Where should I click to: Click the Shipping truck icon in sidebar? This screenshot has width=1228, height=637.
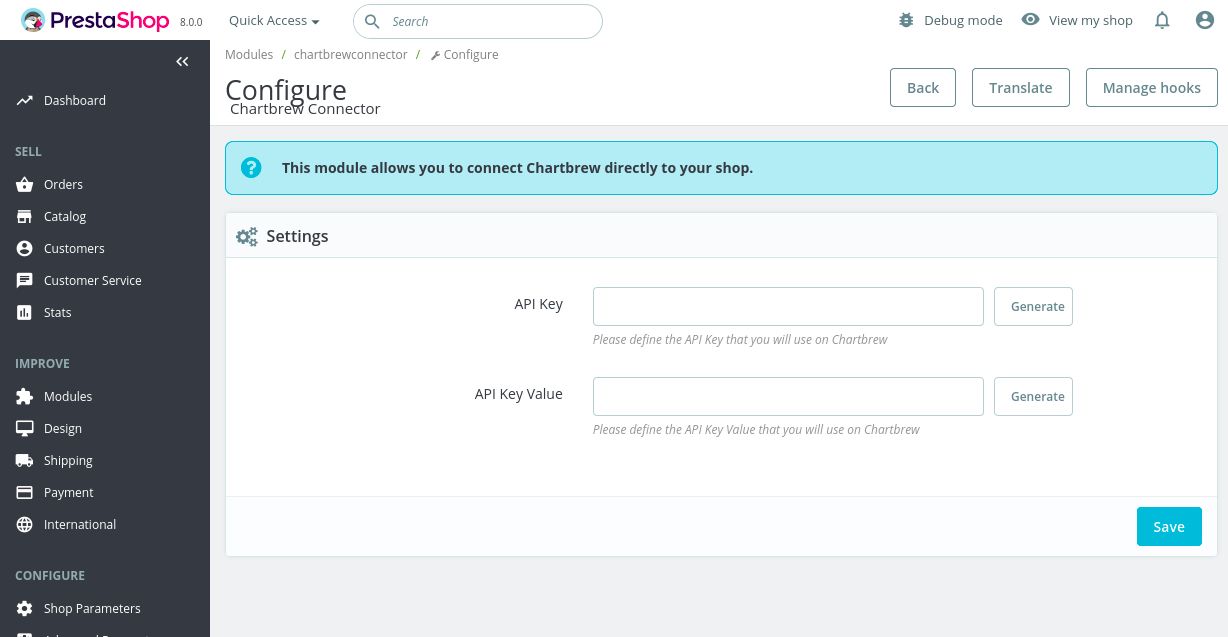pos(25,461)
